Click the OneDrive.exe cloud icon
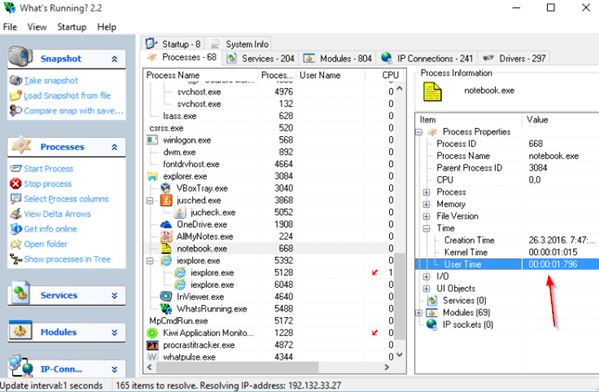599x392 pixels. tap(166, 224)
